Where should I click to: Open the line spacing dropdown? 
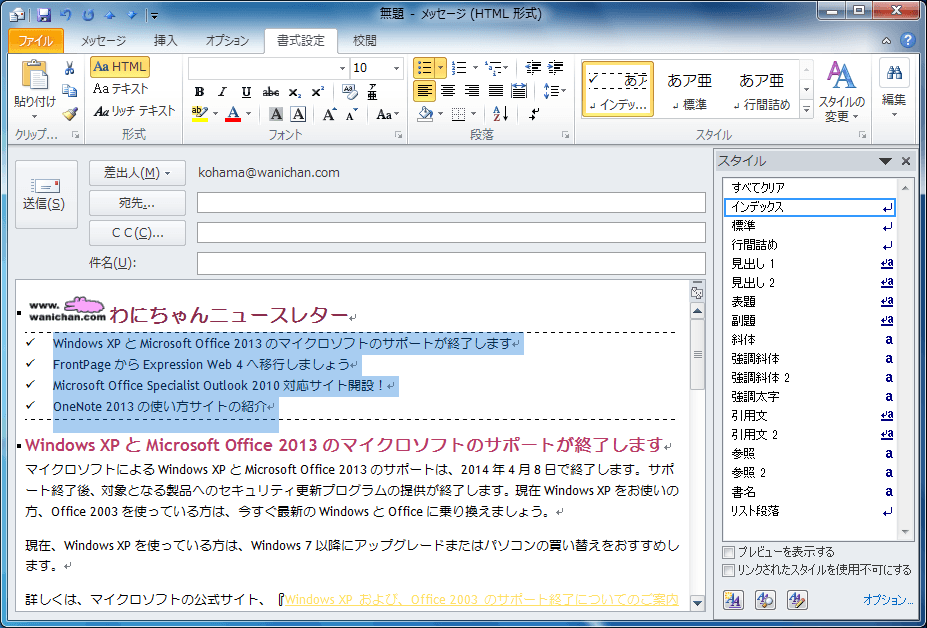(x=554, y=91)
